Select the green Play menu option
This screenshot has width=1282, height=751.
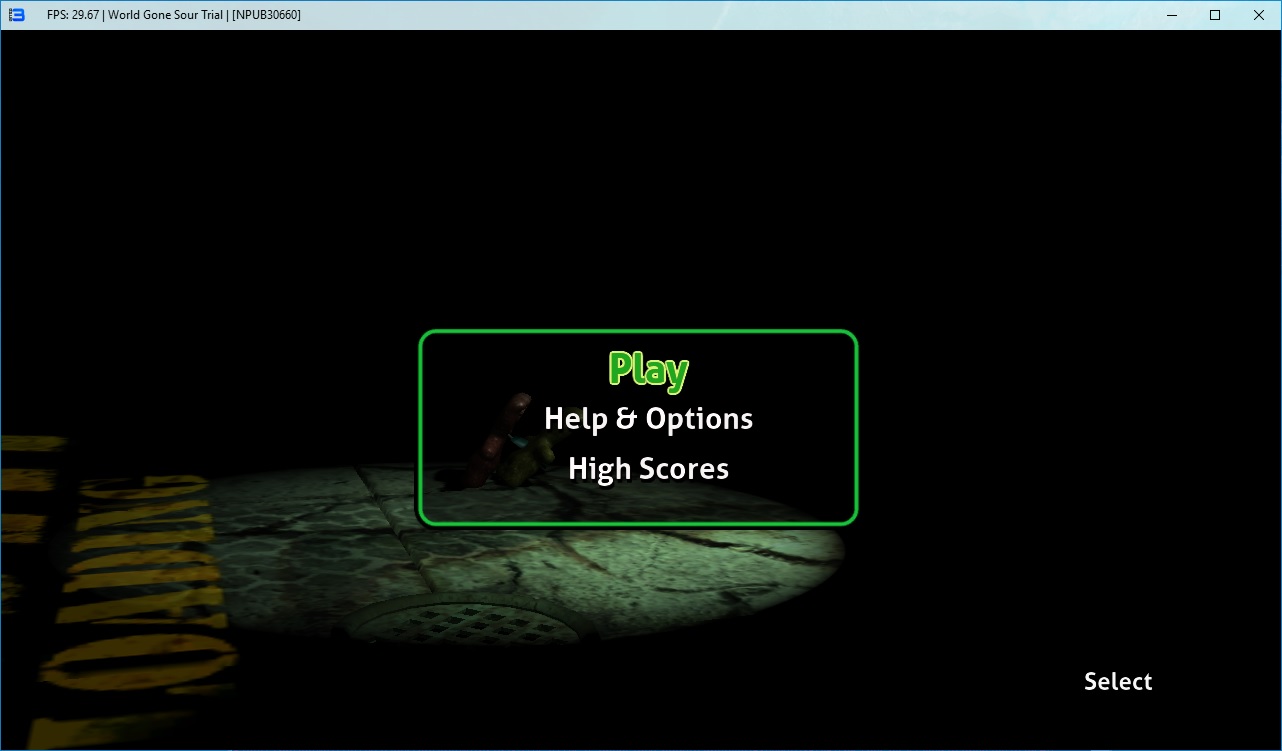648,370
